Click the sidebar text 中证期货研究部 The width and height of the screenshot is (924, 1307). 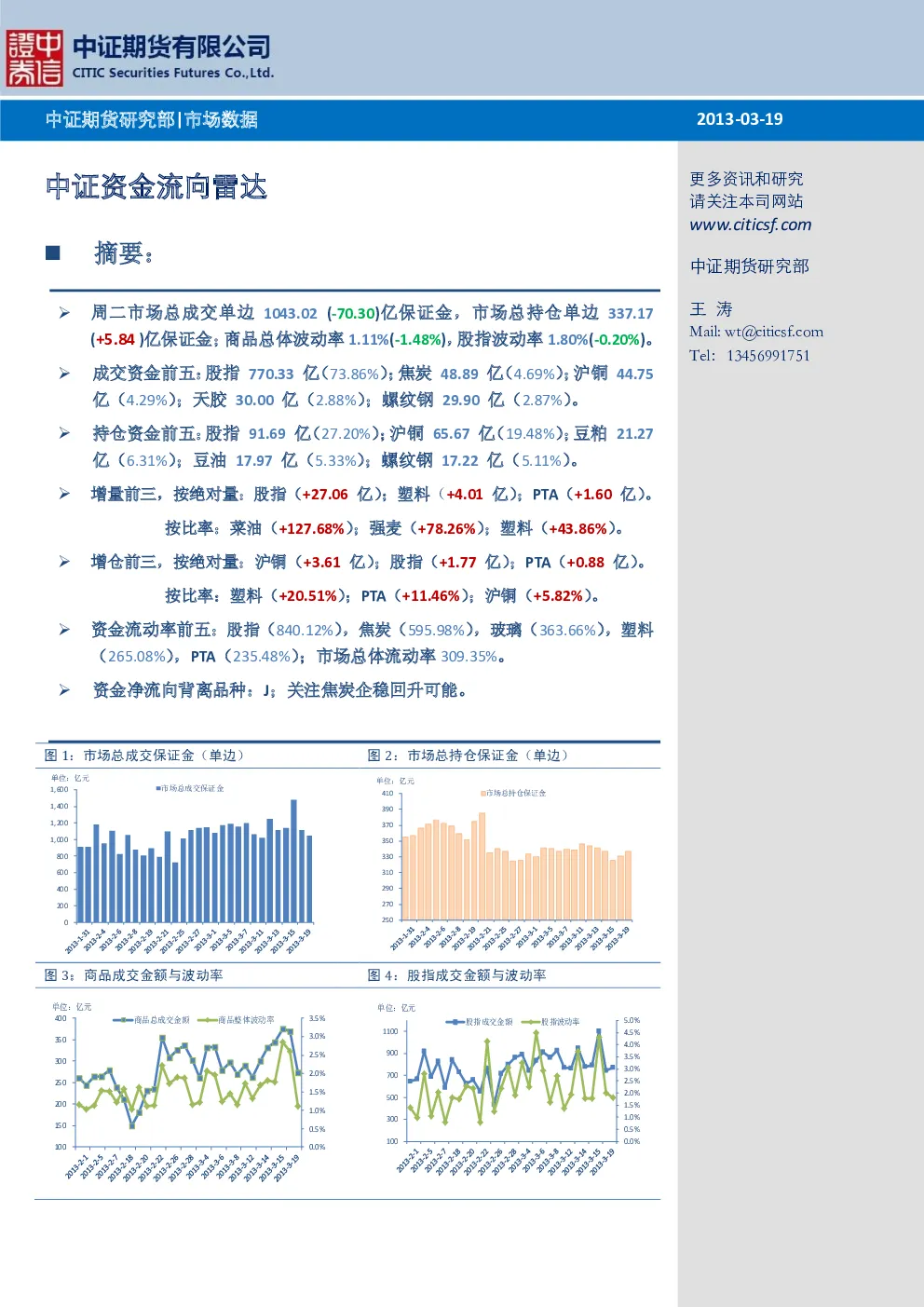pos(750,266)
